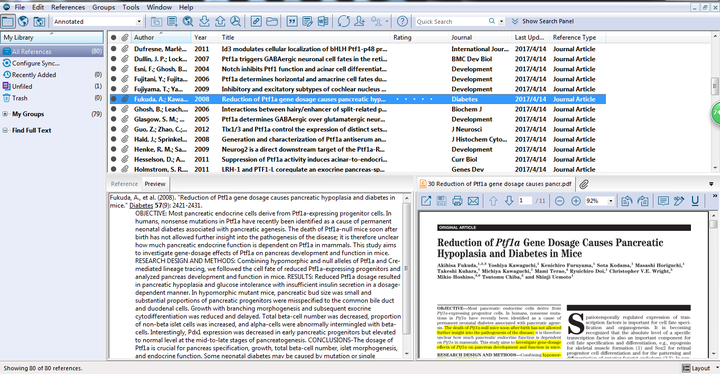
Task: Show more PDF toolbar tools chevron
Action: coord(715,196)
